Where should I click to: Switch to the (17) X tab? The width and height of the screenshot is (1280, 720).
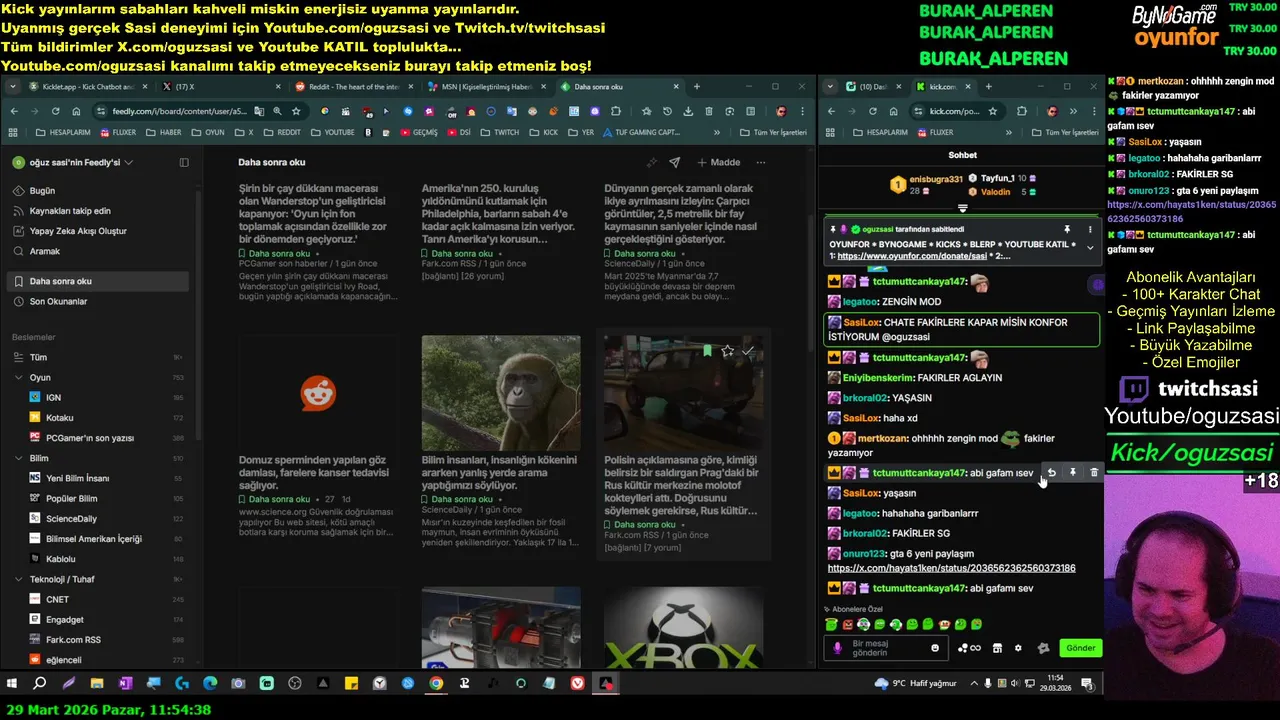pyautogui.click(x=220, y=87)
